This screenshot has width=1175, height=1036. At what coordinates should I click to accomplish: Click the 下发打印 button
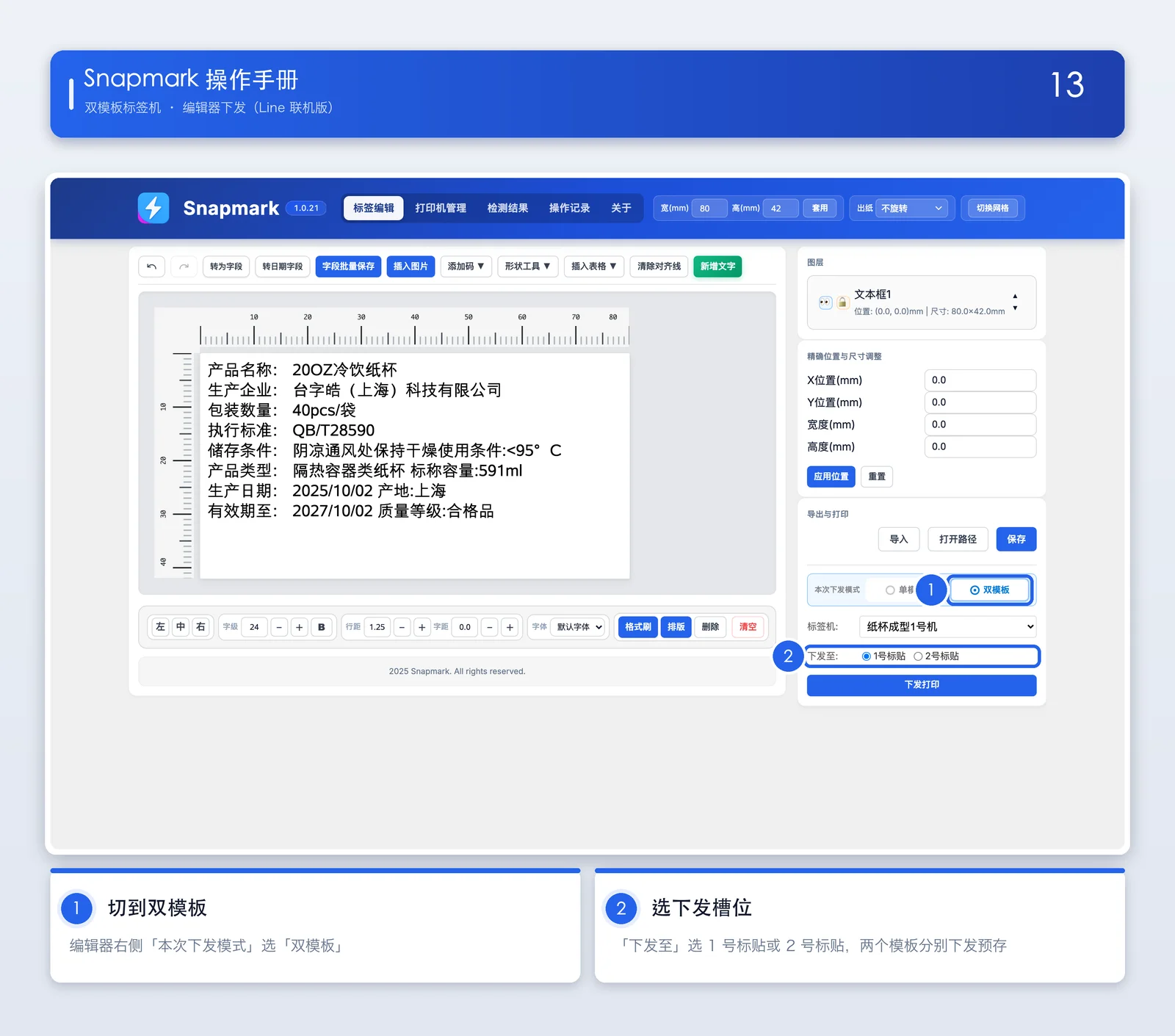(922, 685)
